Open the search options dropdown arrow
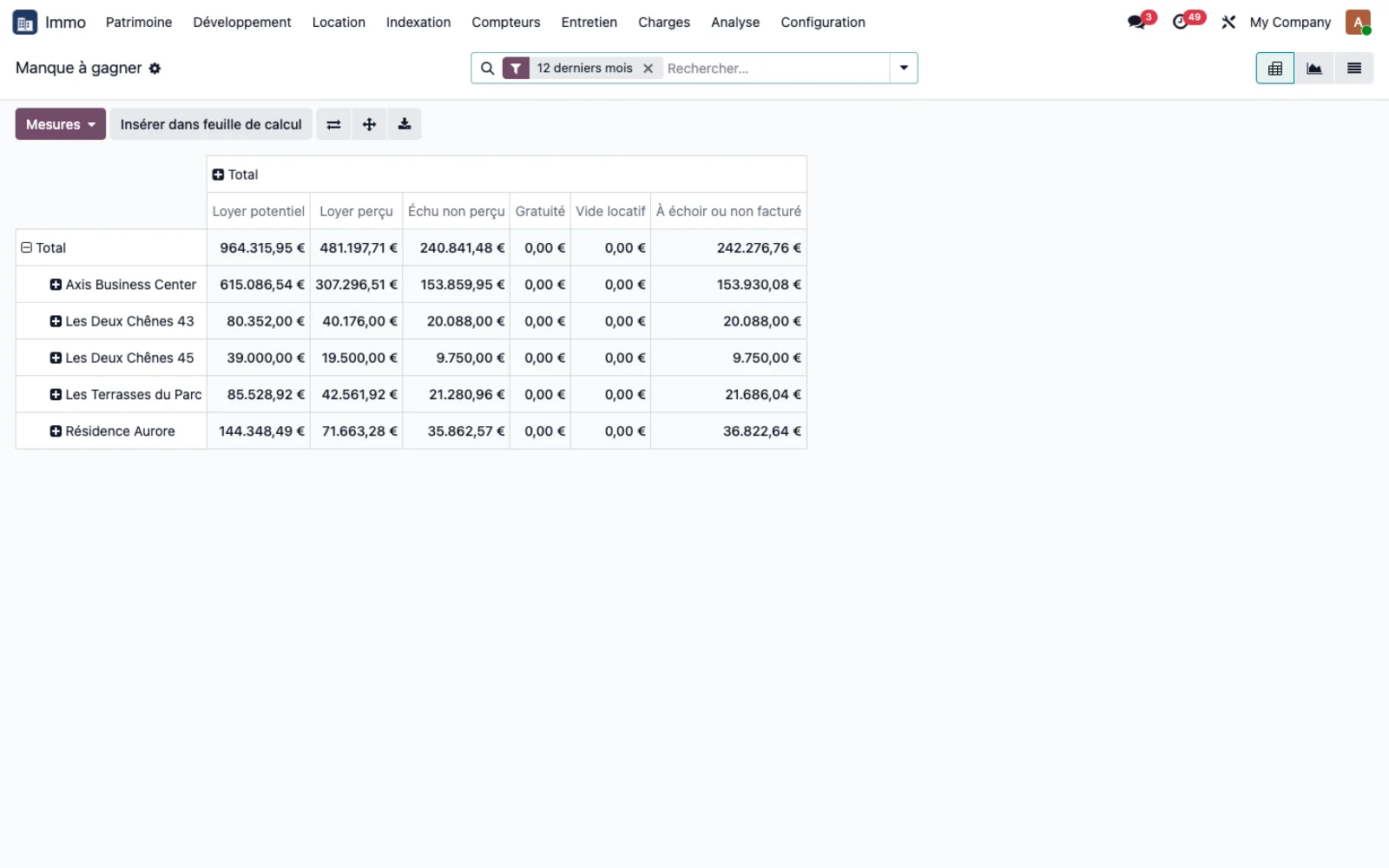 point(904,69)
